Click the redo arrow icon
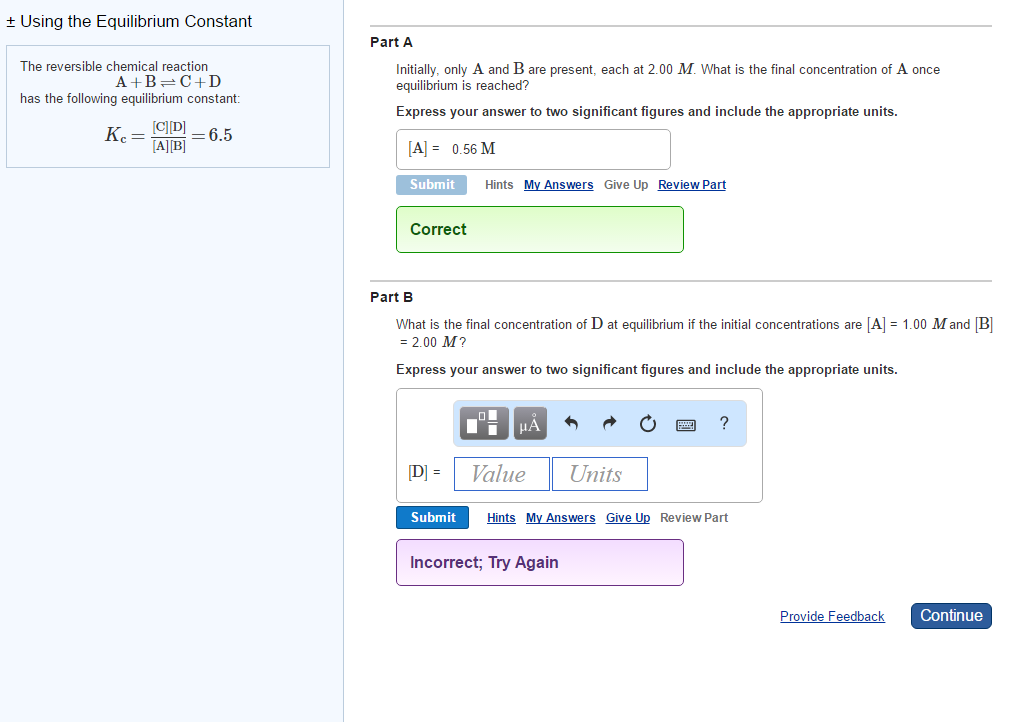 pos(609,423)
